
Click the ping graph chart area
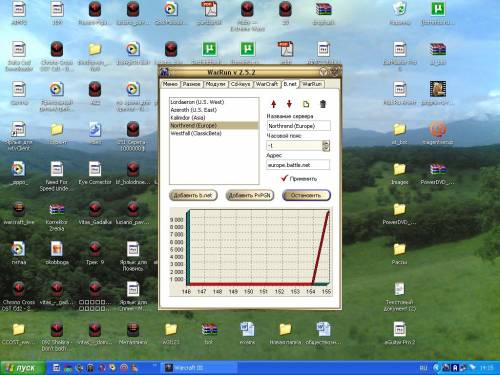250,252
